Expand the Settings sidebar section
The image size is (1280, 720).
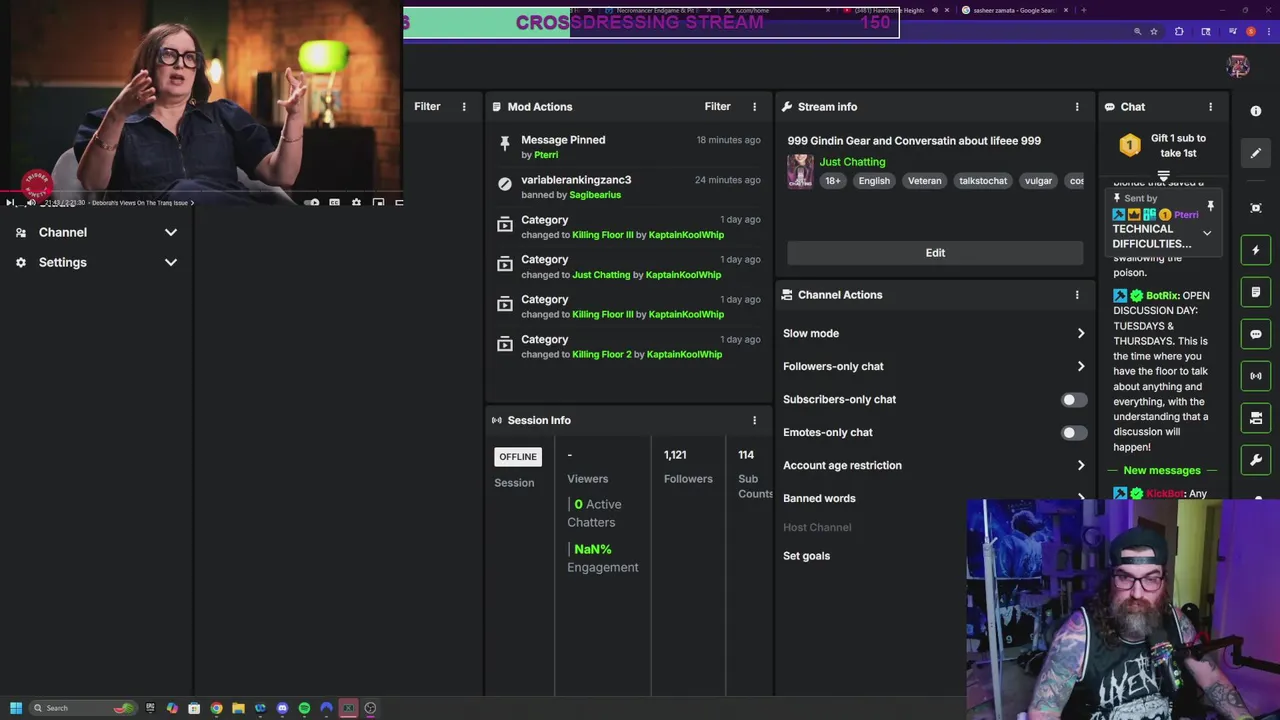click(x=171, y=262)
